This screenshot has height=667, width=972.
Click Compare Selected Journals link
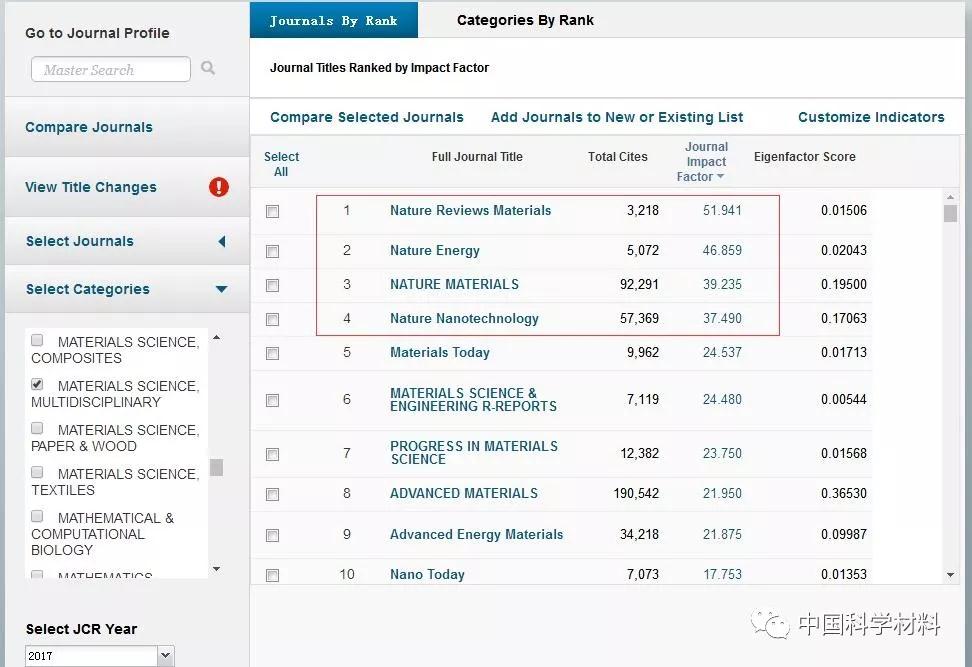point(367,117)
